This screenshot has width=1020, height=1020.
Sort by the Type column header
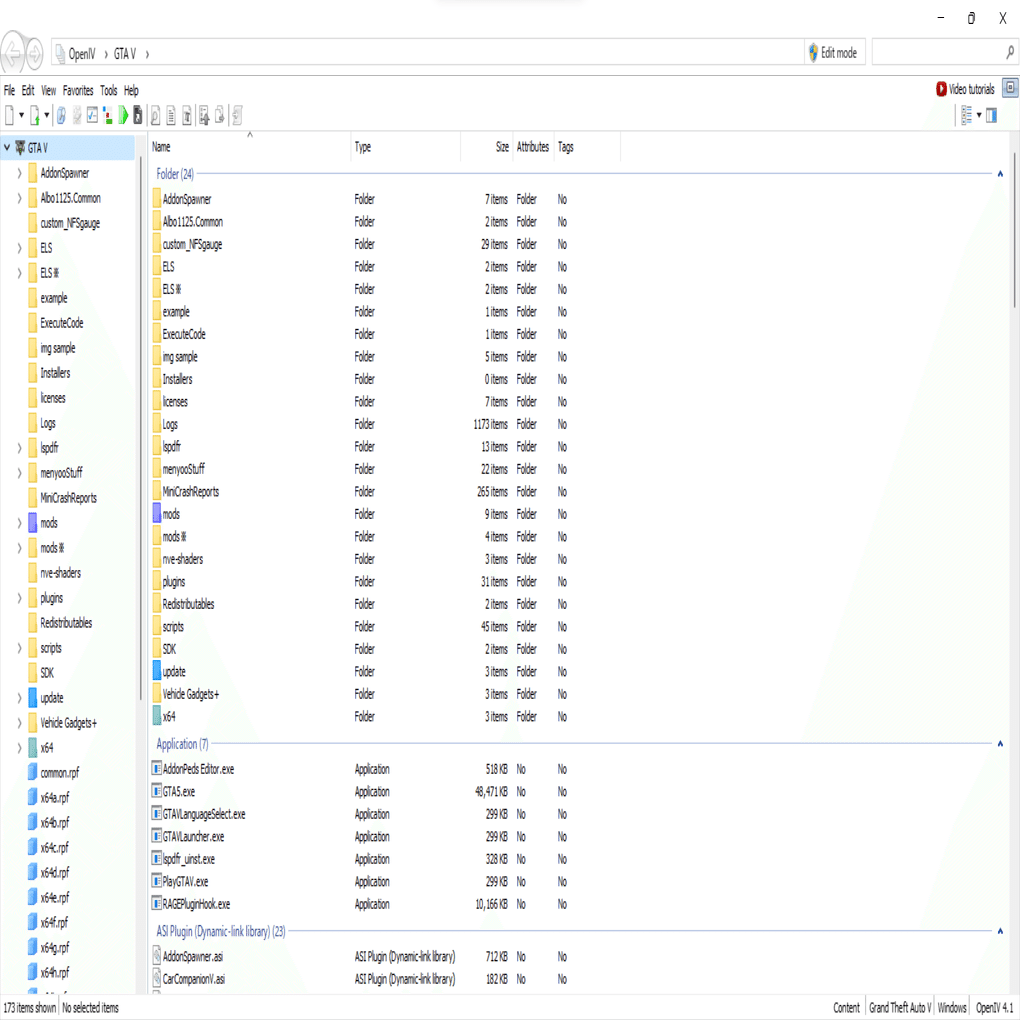(405, 147)
